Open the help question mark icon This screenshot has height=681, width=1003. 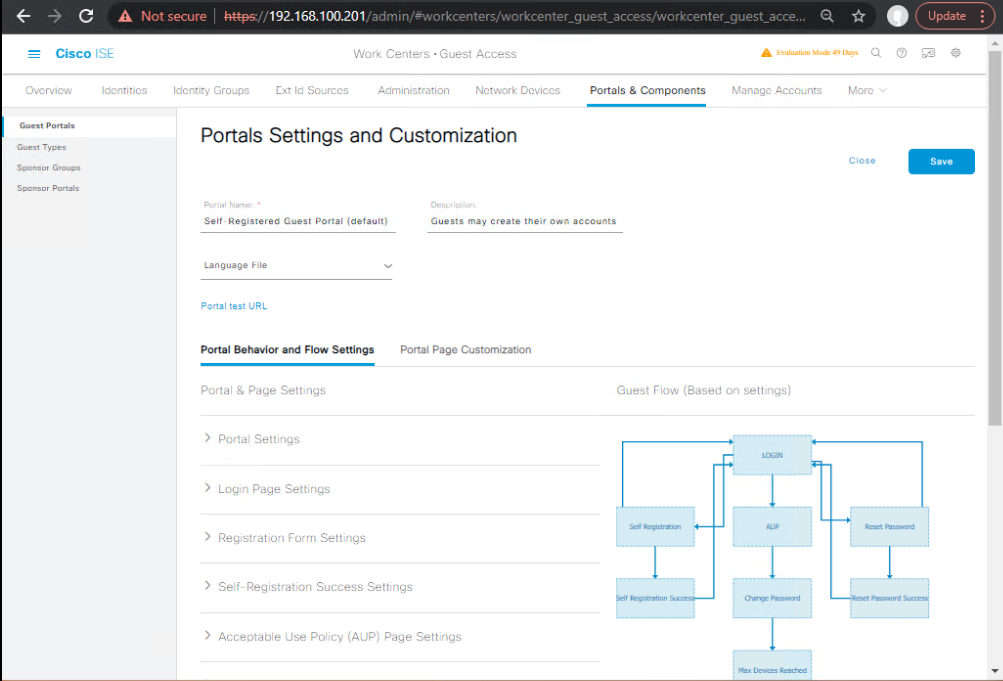pyautogui.click(x=901, y=53)
